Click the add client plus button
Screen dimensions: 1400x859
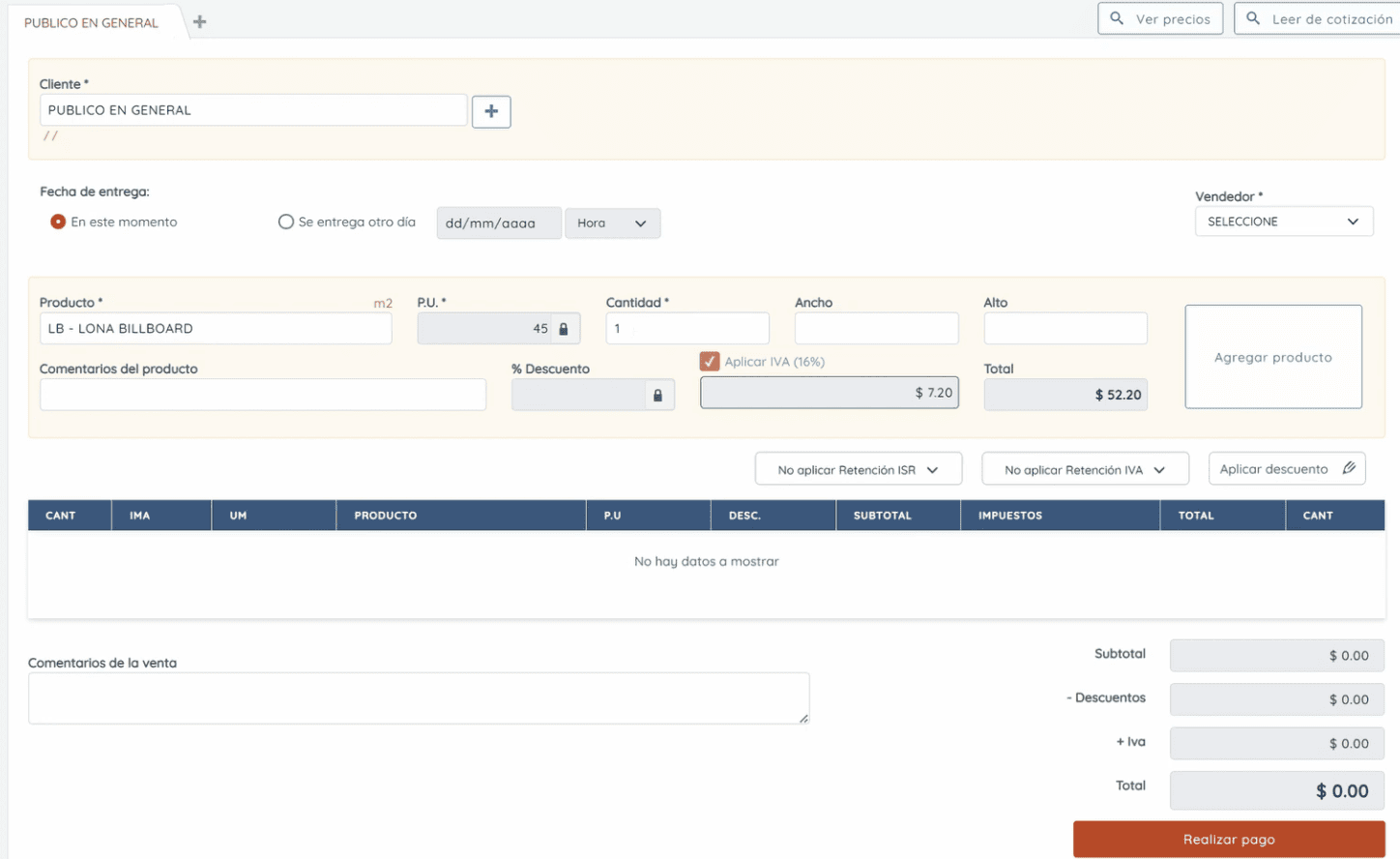point(491,111)
